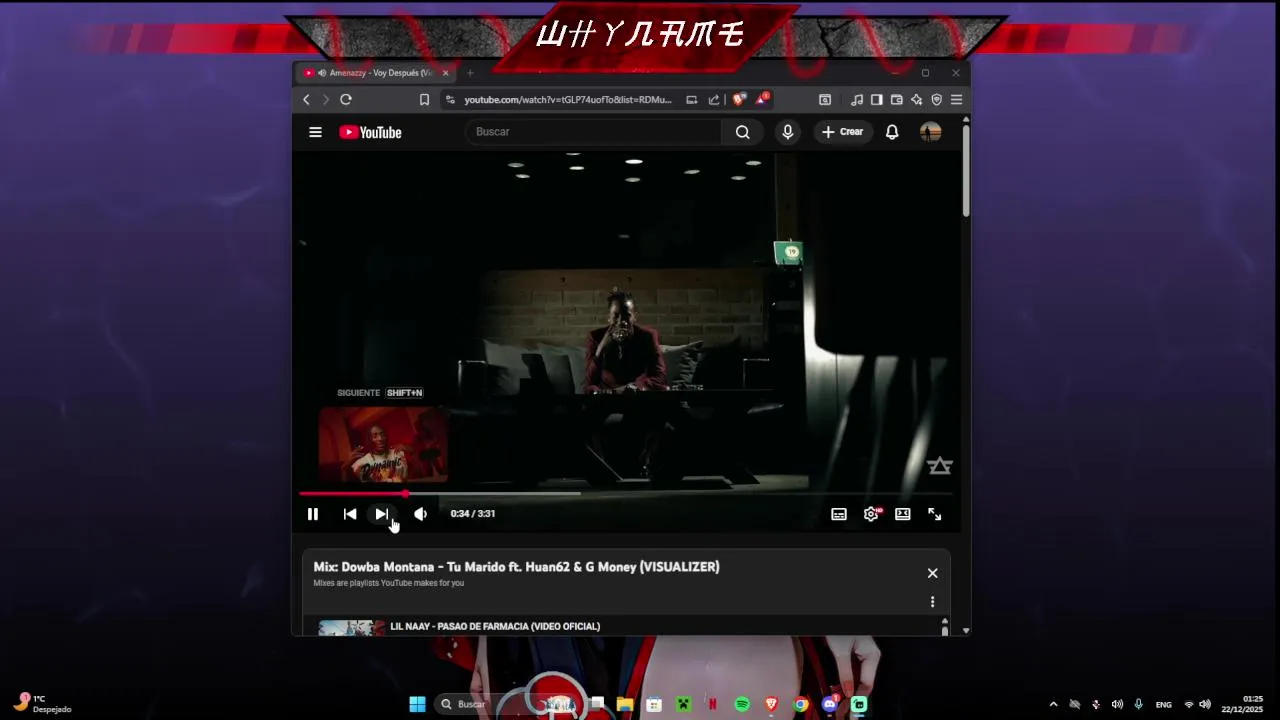The width and height of the screenshot is (1280, 720).
Task: Select the Amenazzy - Voy Después tab
Action: [x=376, y=73]
